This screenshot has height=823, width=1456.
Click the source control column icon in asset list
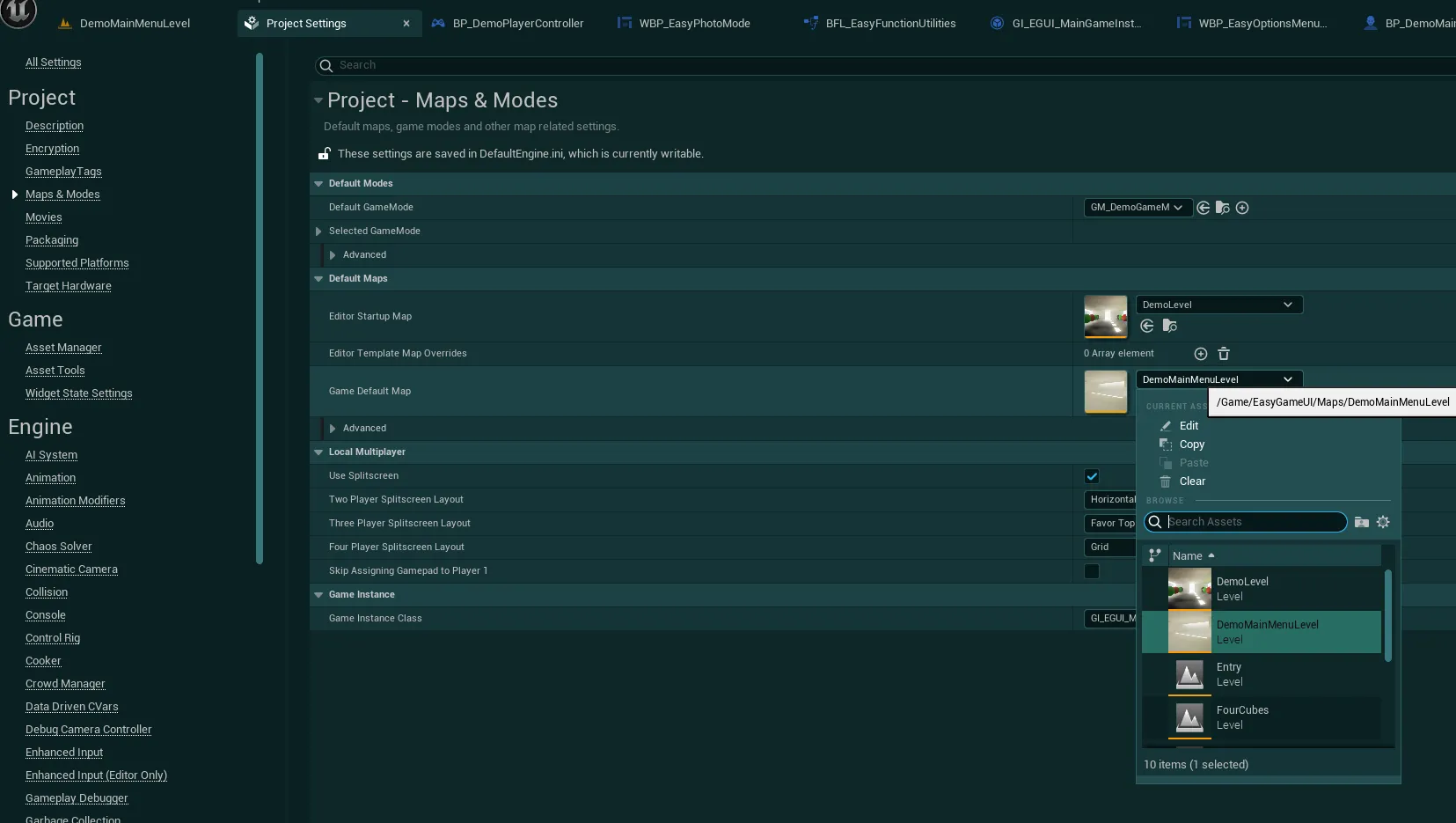point(1155,555)
